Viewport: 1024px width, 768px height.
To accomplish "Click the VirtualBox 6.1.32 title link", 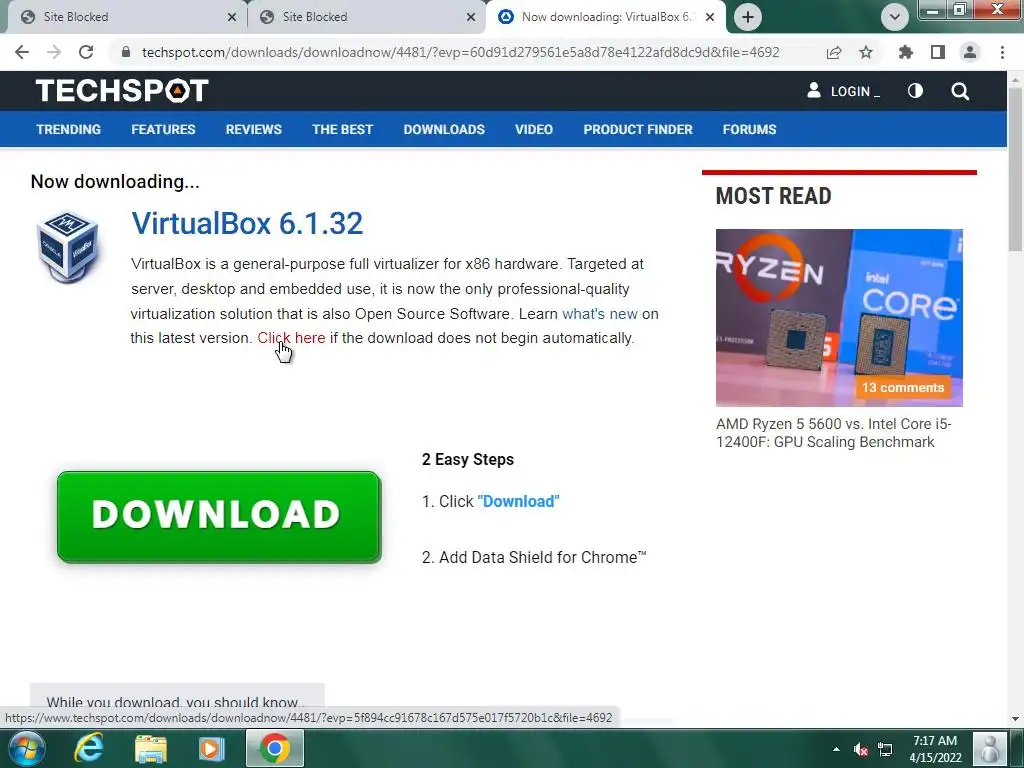I will pyautogui.click(x=247, y=223).
